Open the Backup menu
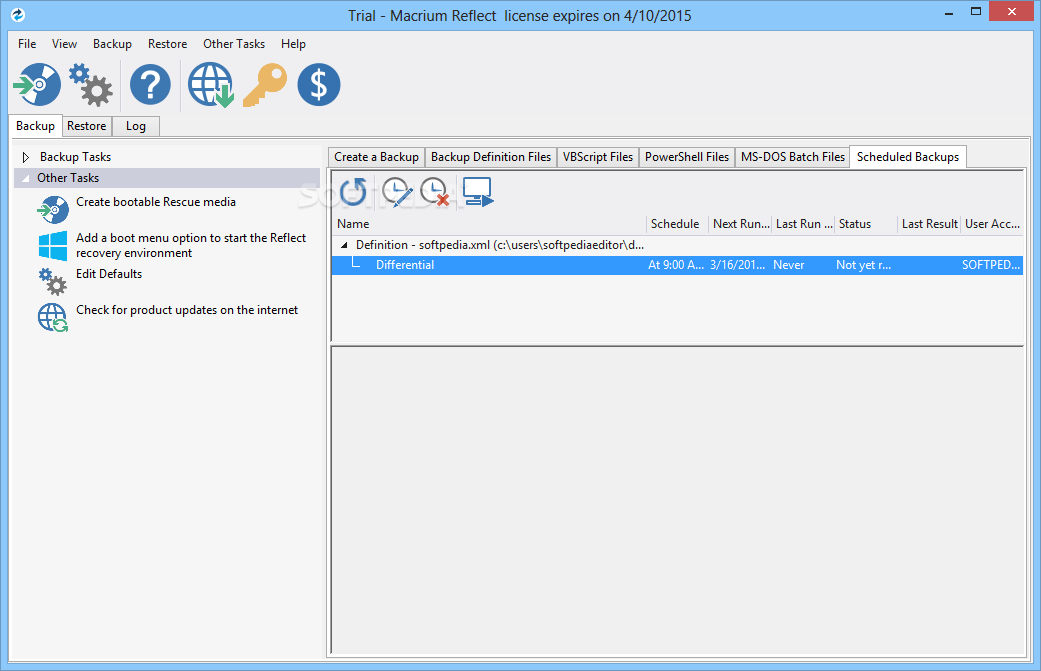The height and width of the screenshot is (671, 1041). click(x=112, y=44)
